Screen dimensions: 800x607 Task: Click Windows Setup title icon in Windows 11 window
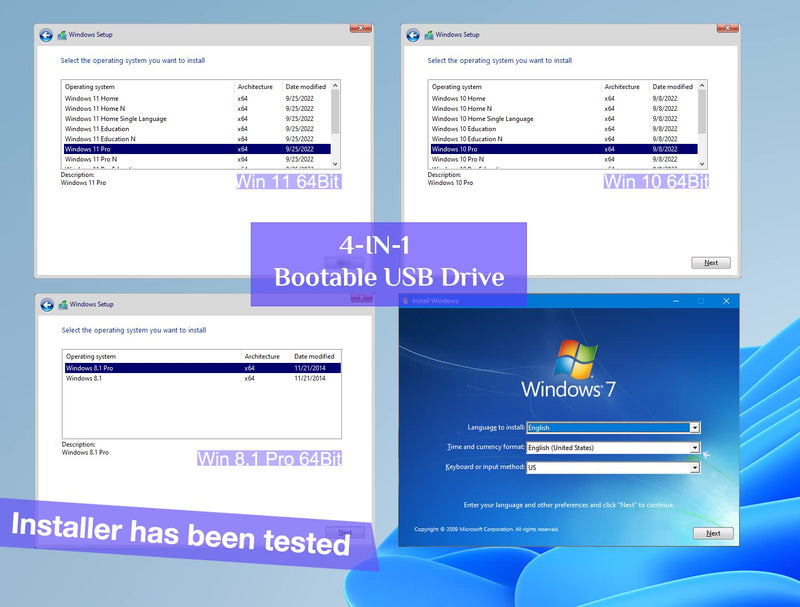point(62,35)
